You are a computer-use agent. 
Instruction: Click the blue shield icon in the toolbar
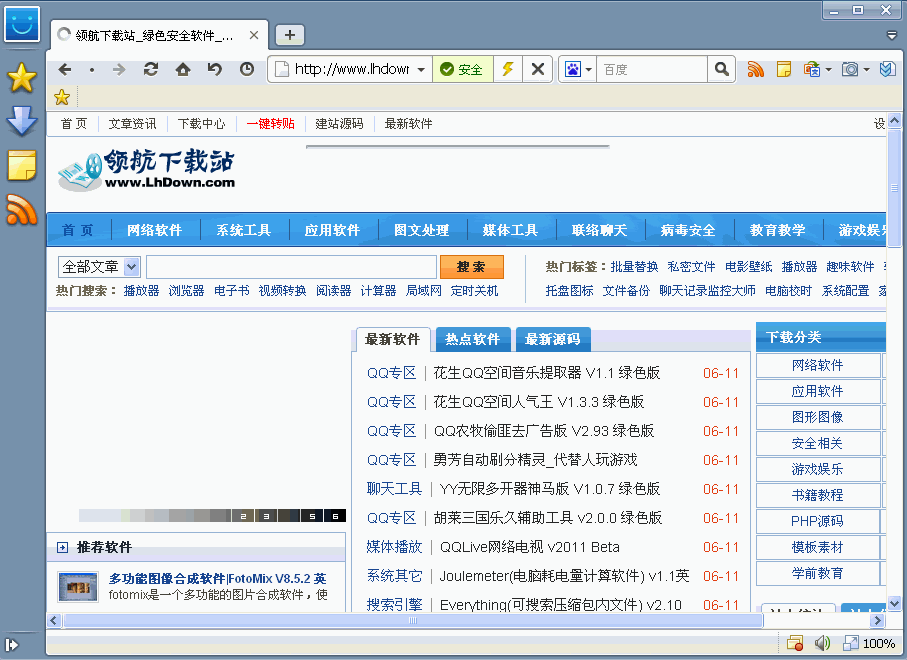(887, 69)
